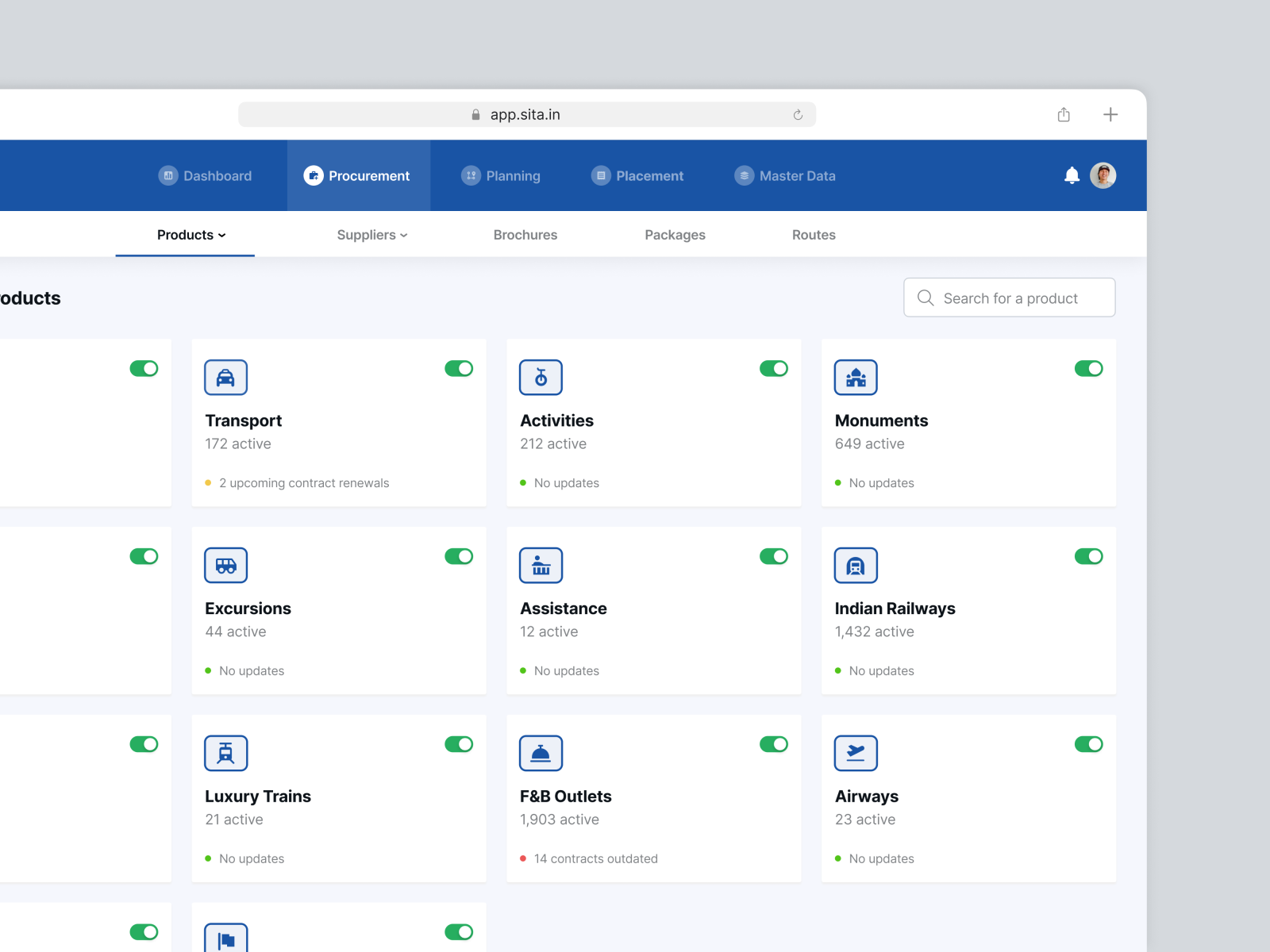Image resolution: width=1270 pixels, height=952 pixels.
Task: Click the Excursions bus icon
Action: (x=225, y=566)
